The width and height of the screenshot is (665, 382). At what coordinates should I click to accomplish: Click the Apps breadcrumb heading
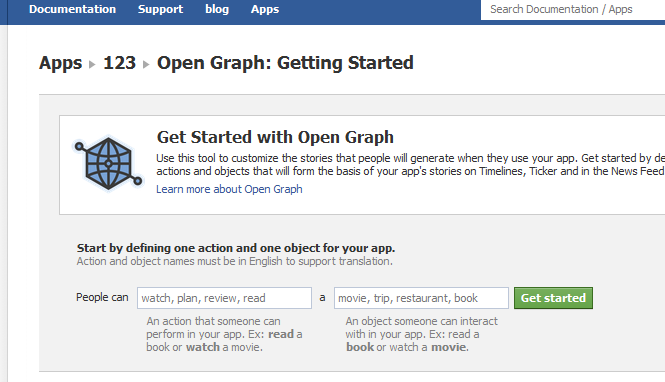pos(60,63)
